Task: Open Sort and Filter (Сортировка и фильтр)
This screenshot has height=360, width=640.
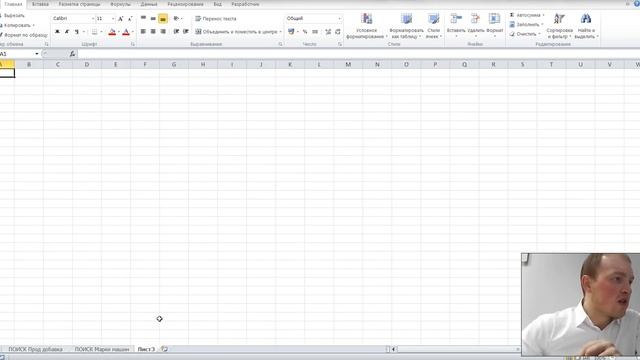Action: click(559, 26)
